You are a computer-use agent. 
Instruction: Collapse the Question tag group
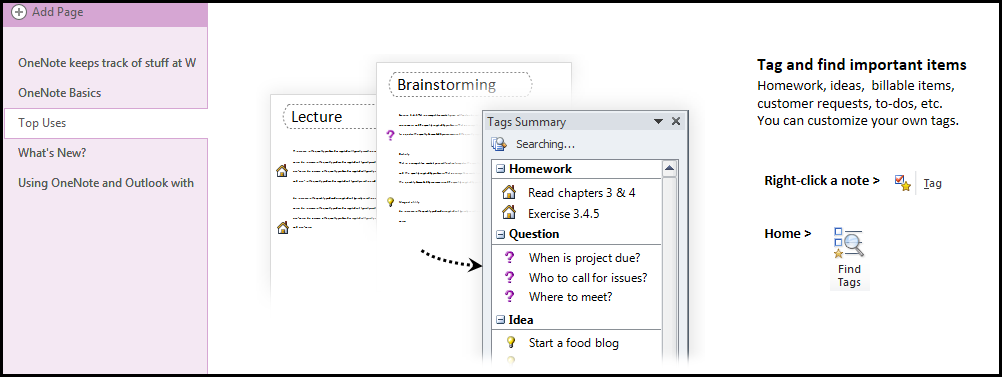coord(500,235)
